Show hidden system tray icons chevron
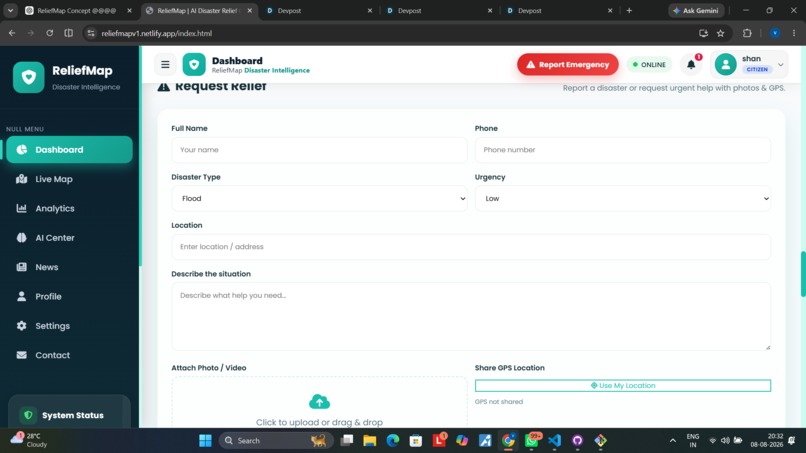This screenshot has width=806, height=453. coord(672,441)
